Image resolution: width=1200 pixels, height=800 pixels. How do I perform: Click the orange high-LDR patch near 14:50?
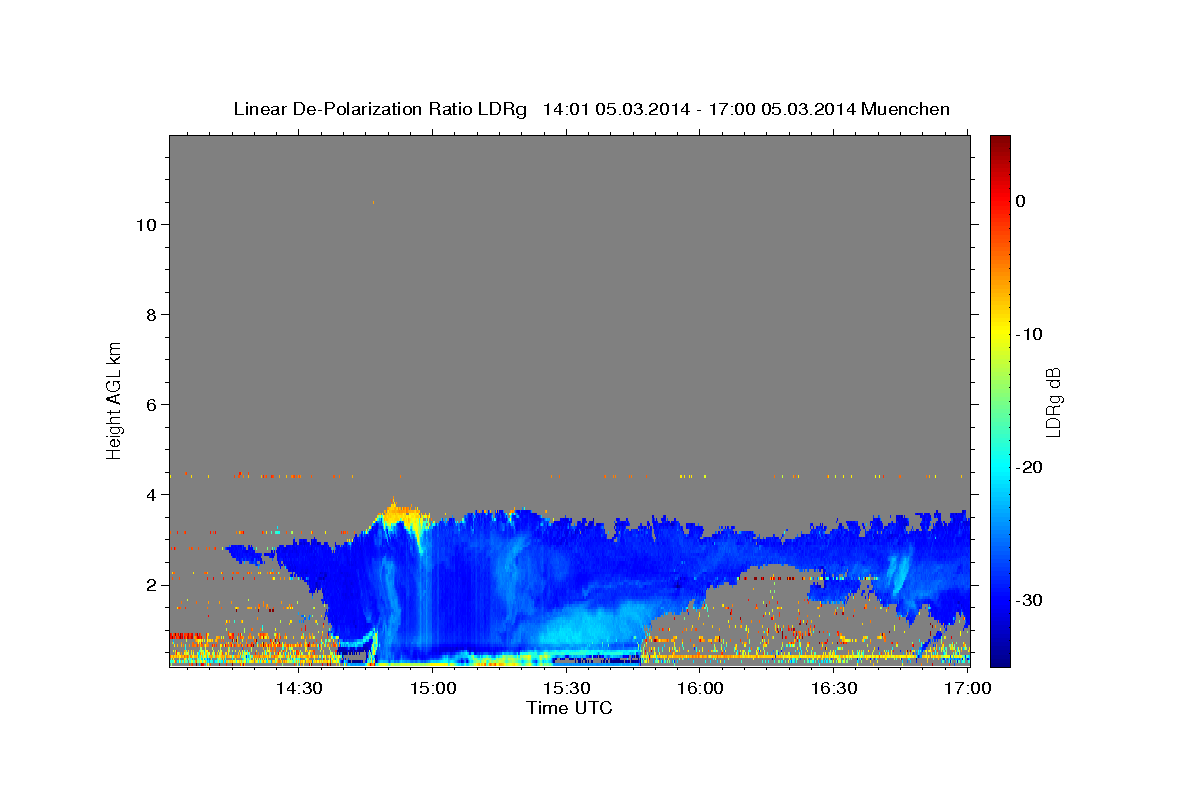[402, 516]
